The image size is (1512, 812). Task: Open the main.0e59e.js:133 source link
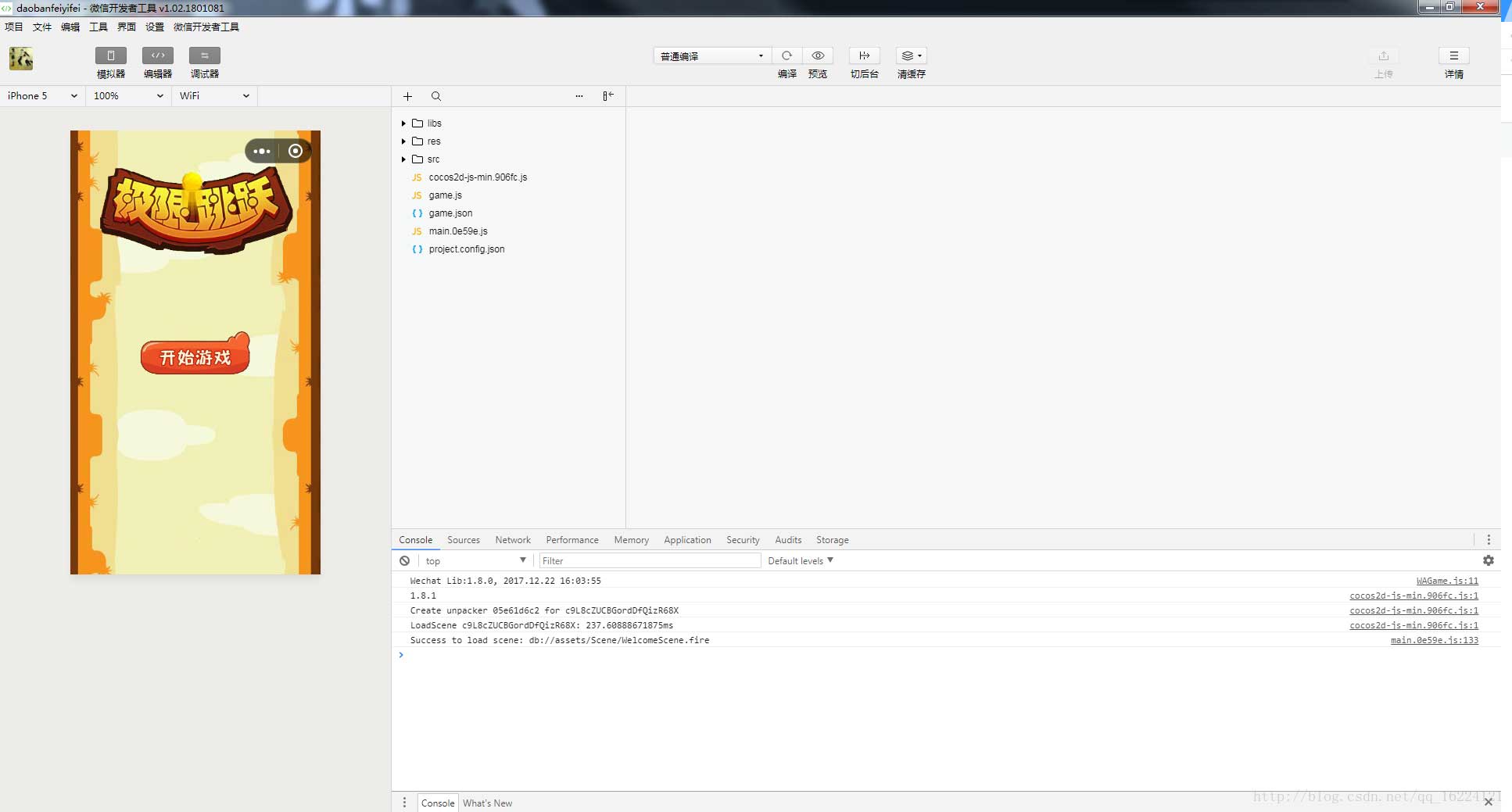point(1434,640)
